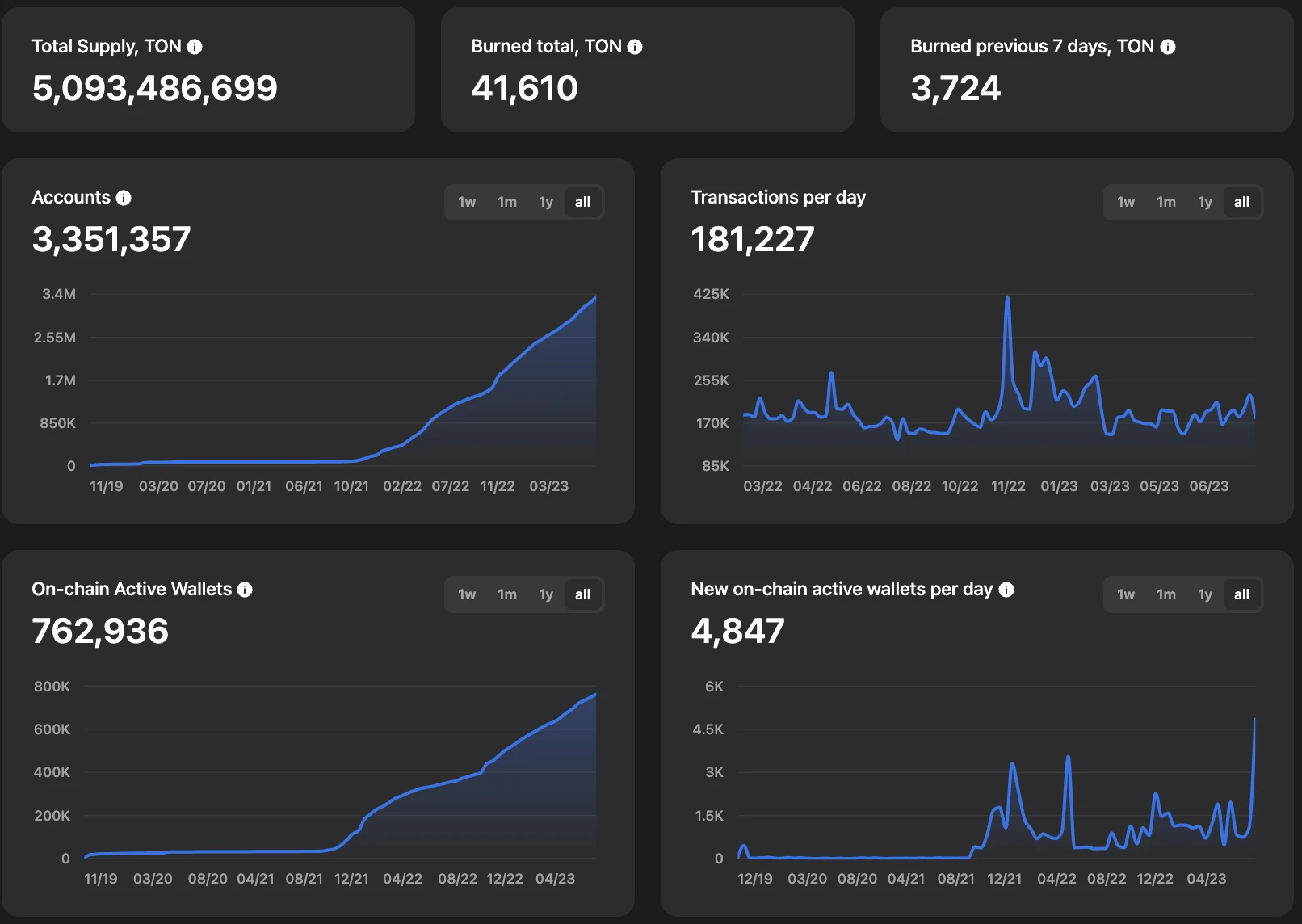Click the 'Total Supply, TON' label
The height and width of the screenshot is (924, 1302).
click(x=107, y=47)
